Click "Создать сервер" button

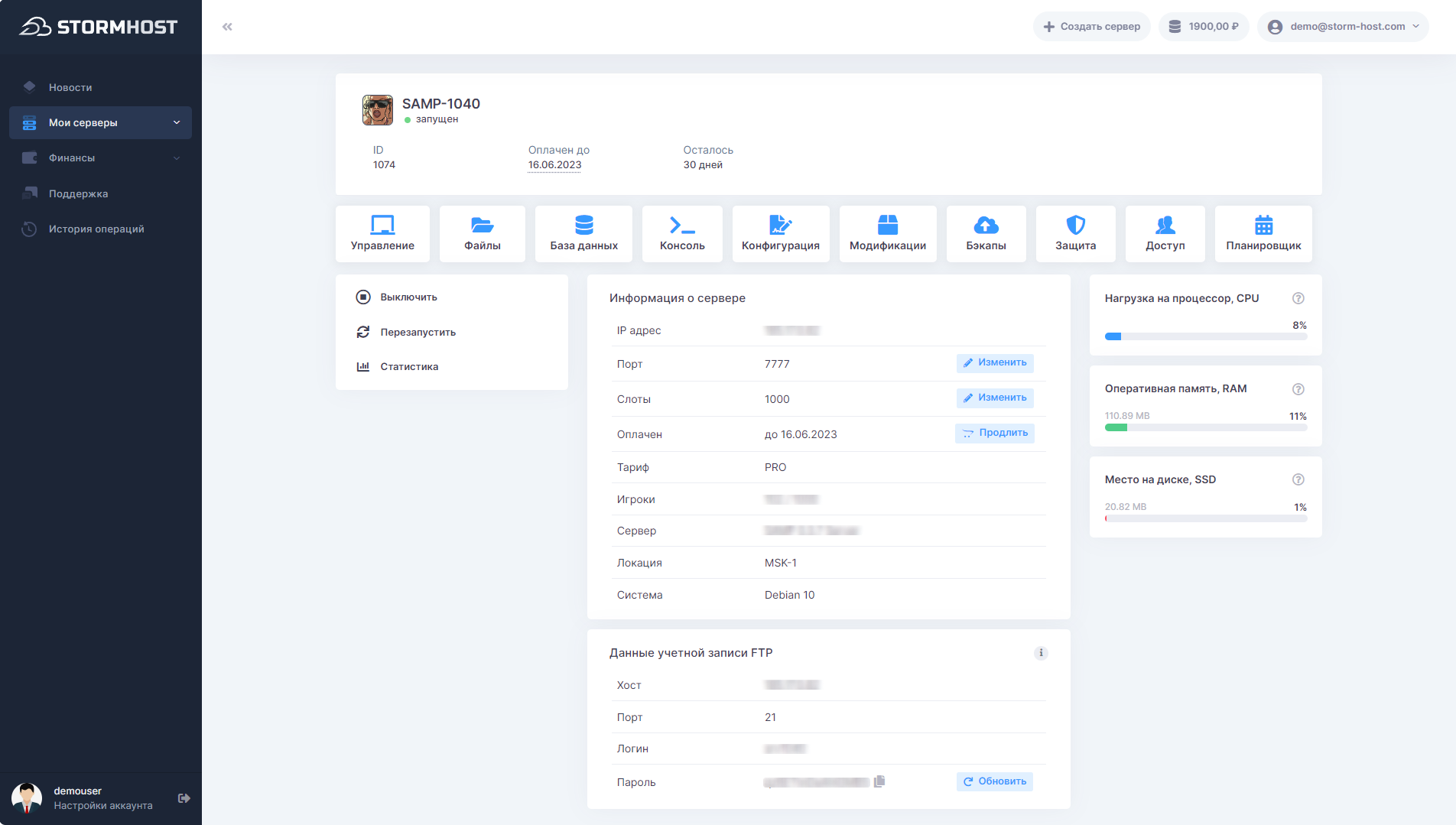click(1091, 27)
